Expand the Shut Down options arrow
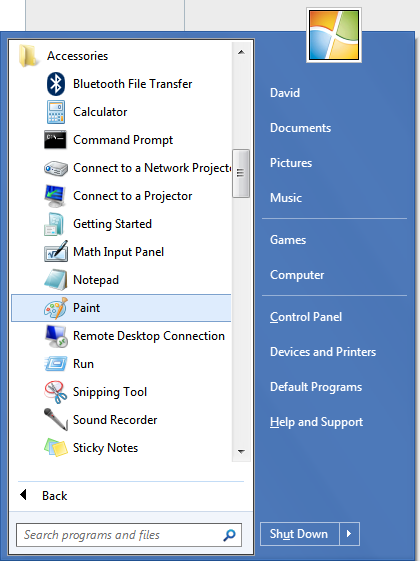This screenshot has width=420, height=561. 349,534
